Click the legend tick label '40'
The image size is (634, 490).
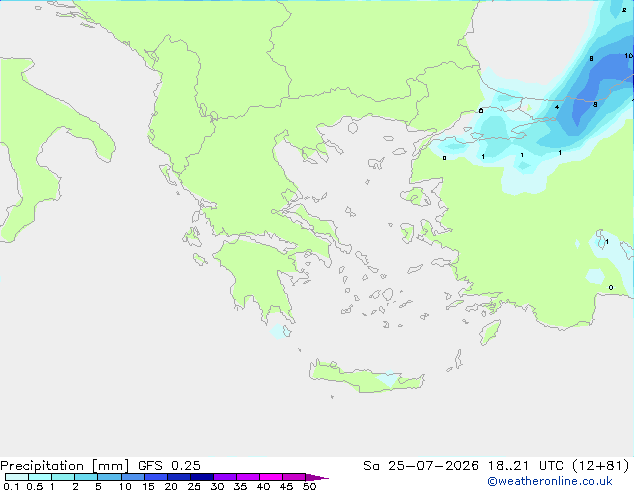point(263,486)
